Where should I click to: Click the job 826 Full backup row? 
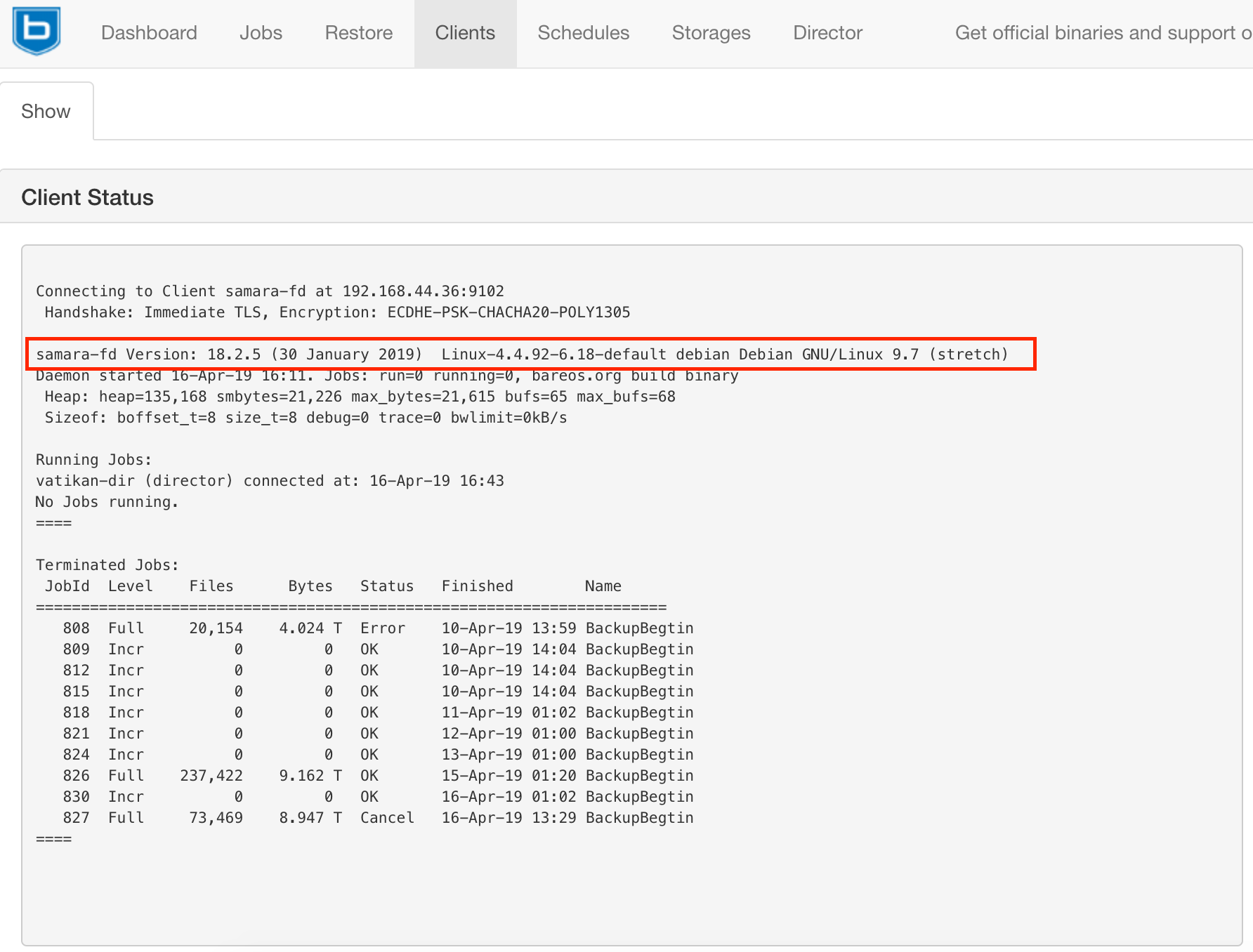click(x=365, y=776)
